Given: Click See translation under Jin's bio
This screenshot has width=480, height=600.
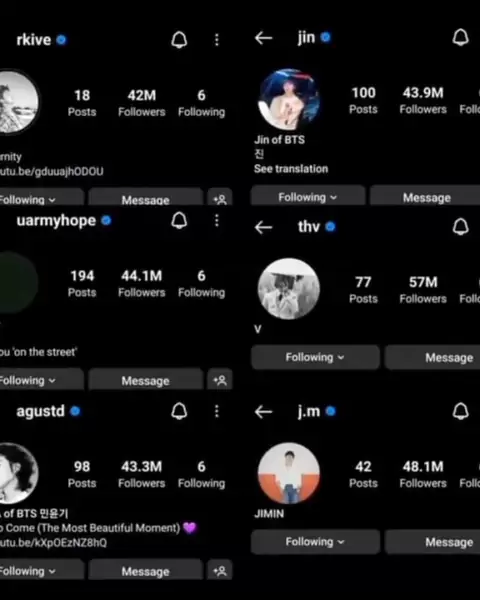Looking at the screenshot, I should (291, 169).
